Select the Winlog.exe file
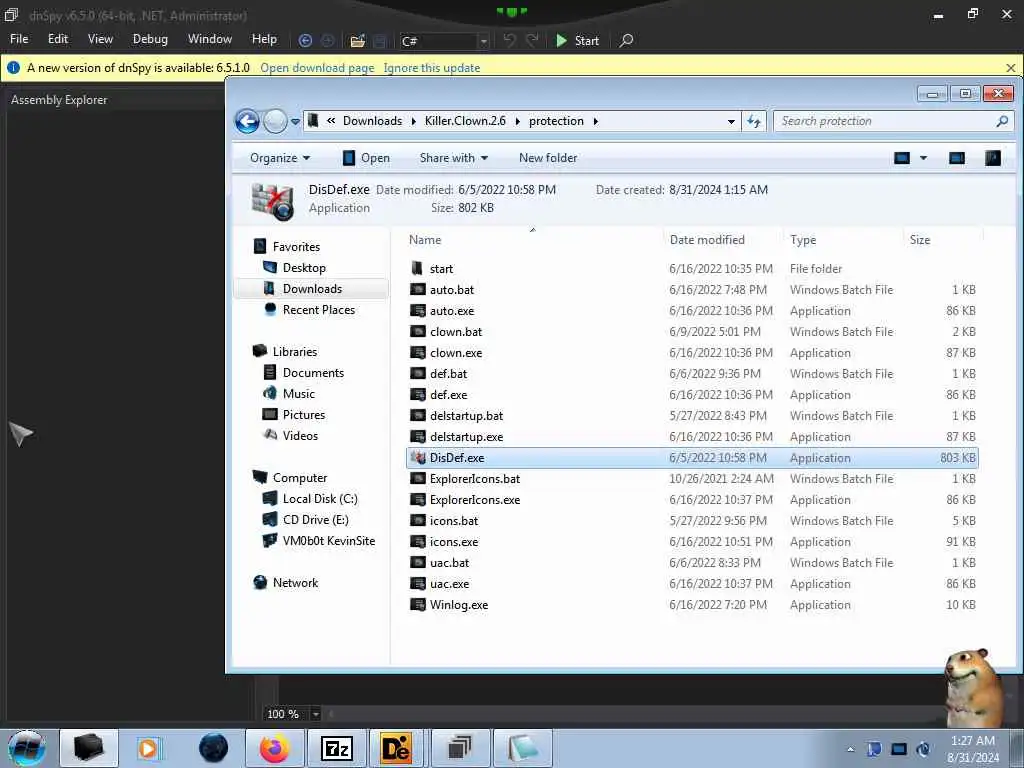This screenshot has height=768, width=1024. pyautogui.click(x=692, y=605)
